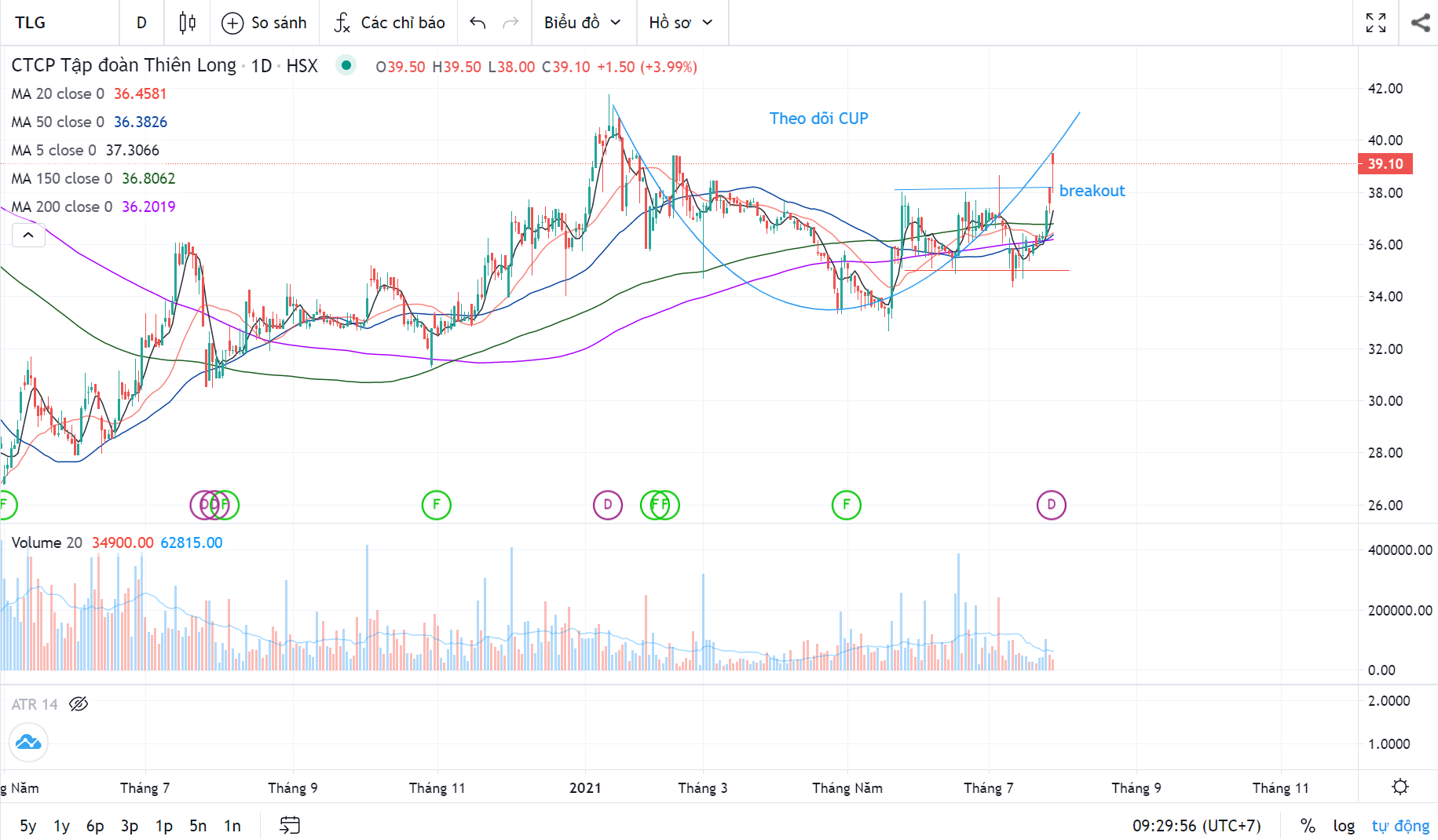Show the hidden ATR 14 indicator
Screen dimensions: 1438x840
pos(79,704)
